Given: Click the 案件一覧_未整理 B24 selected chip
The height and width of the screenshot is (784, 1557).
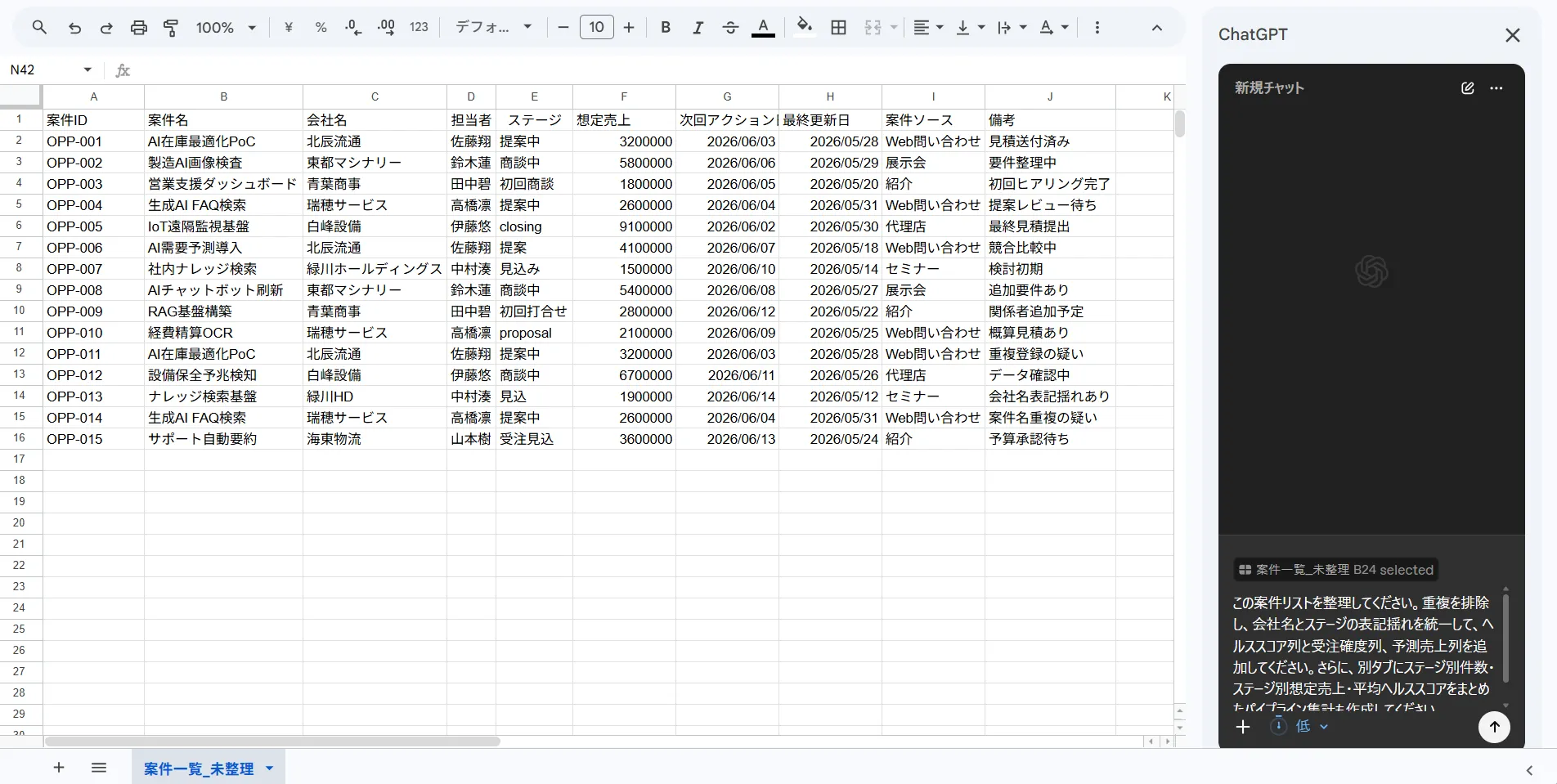Looking at the screenshot, I should coord(1337,570).
